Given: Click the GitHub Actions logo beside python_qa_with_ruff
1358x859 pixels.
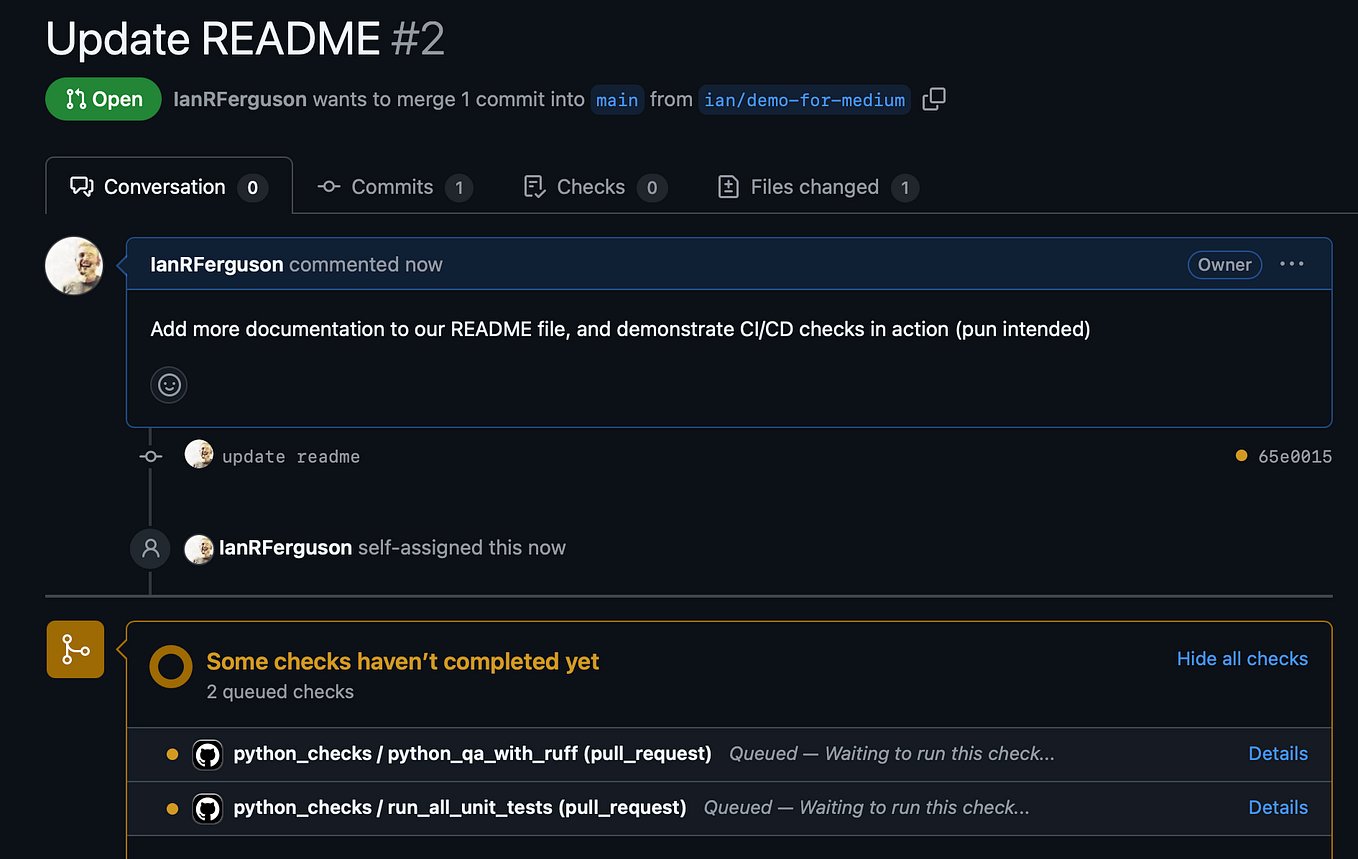Looking at the screenshot, I should [208, 754].
